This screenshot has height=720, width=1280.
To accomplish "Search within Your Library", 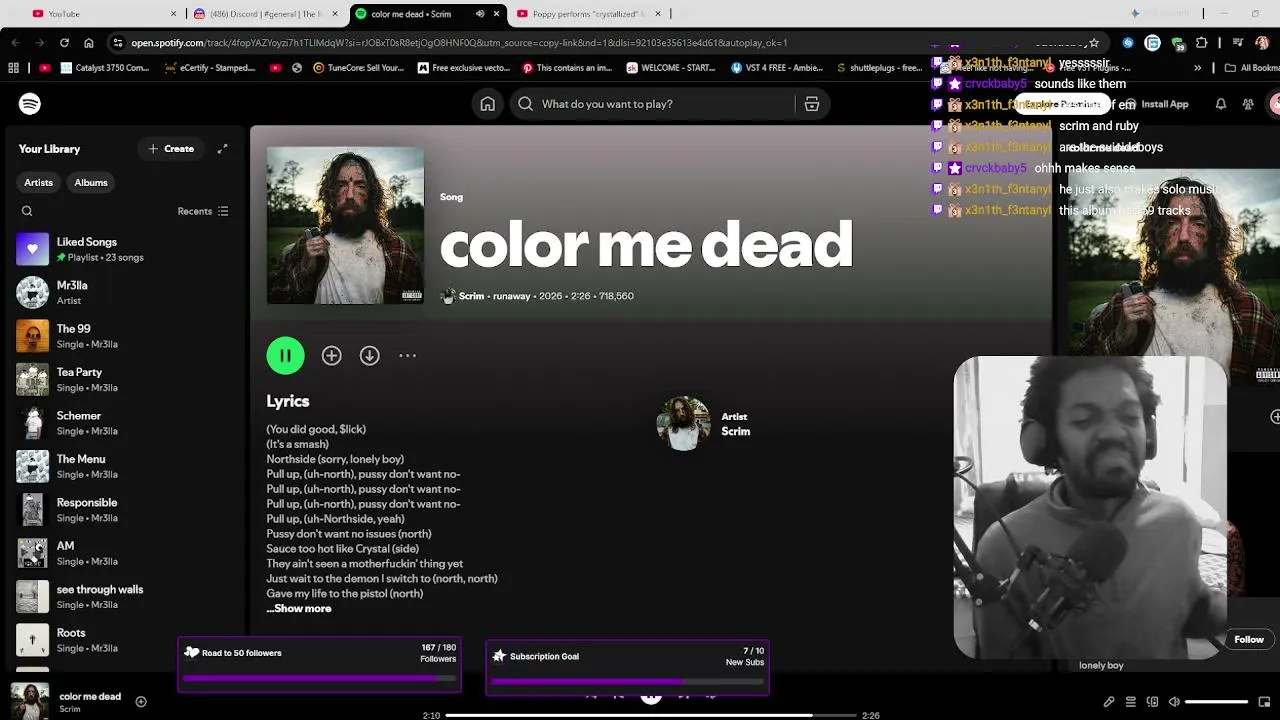I will [x=27, y=211].
